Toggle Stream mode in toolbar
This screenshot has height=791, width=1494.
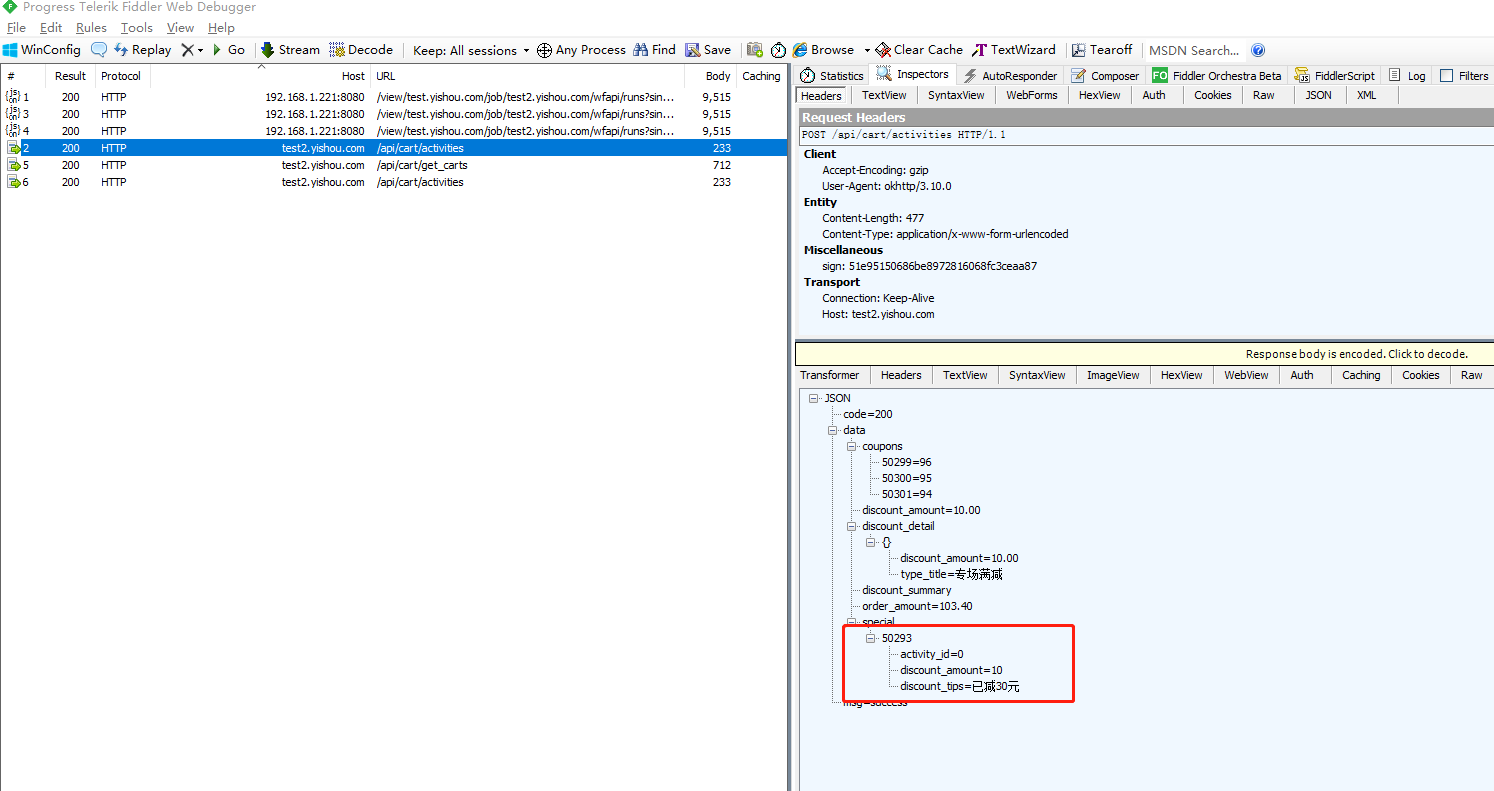click(x=290, y=50)
